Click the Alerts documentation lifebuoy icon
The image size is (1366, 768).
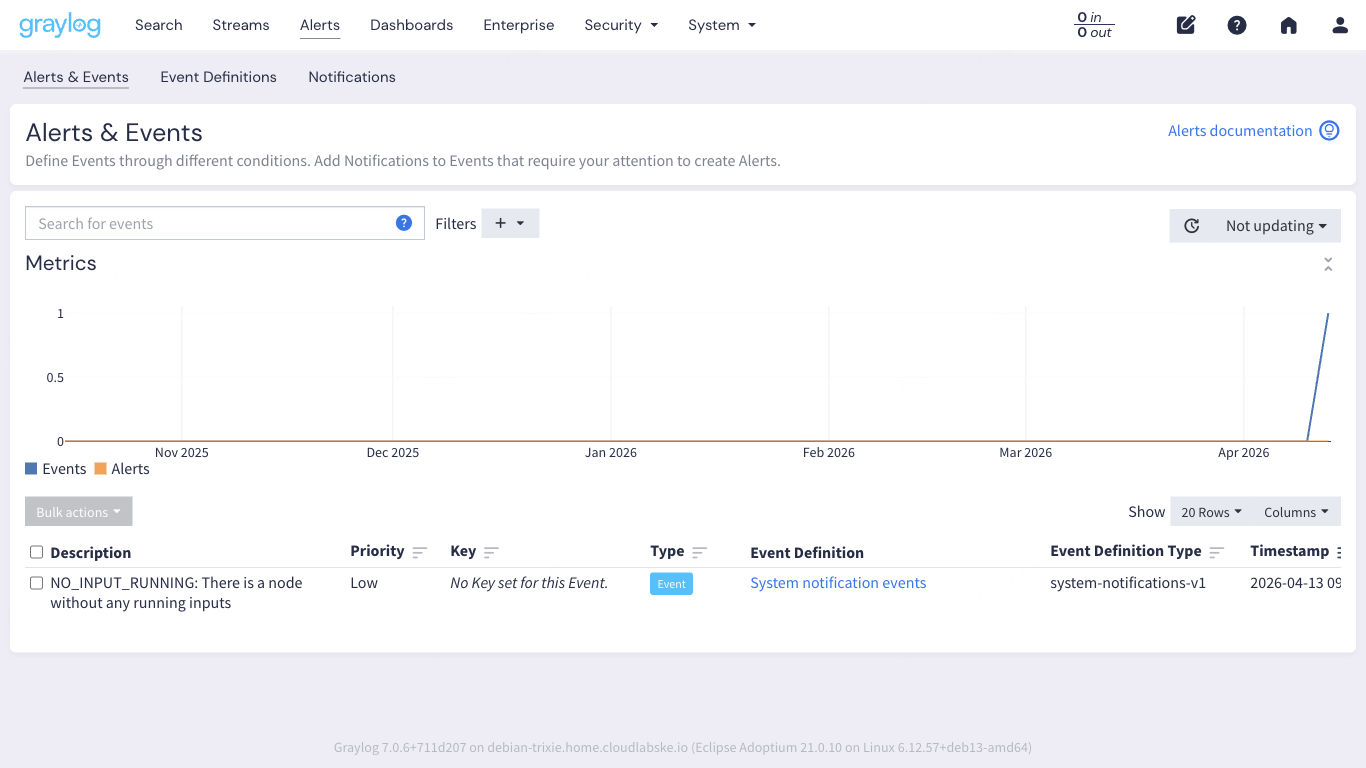click(x=1329, y=130)
